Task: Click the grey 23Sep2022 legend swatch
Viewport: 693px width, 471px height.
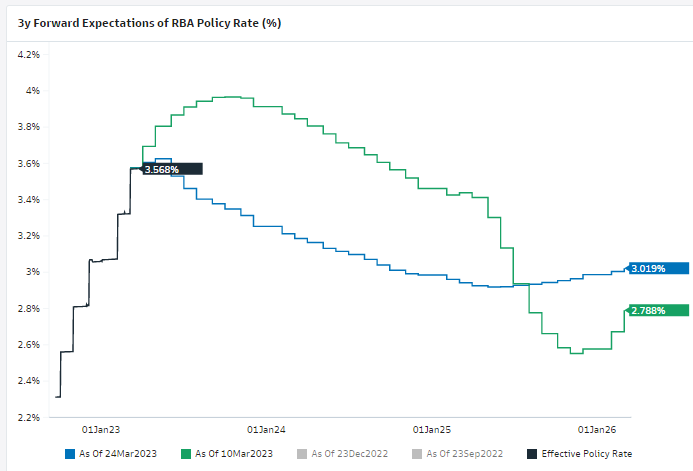Action: pos(417,453)
